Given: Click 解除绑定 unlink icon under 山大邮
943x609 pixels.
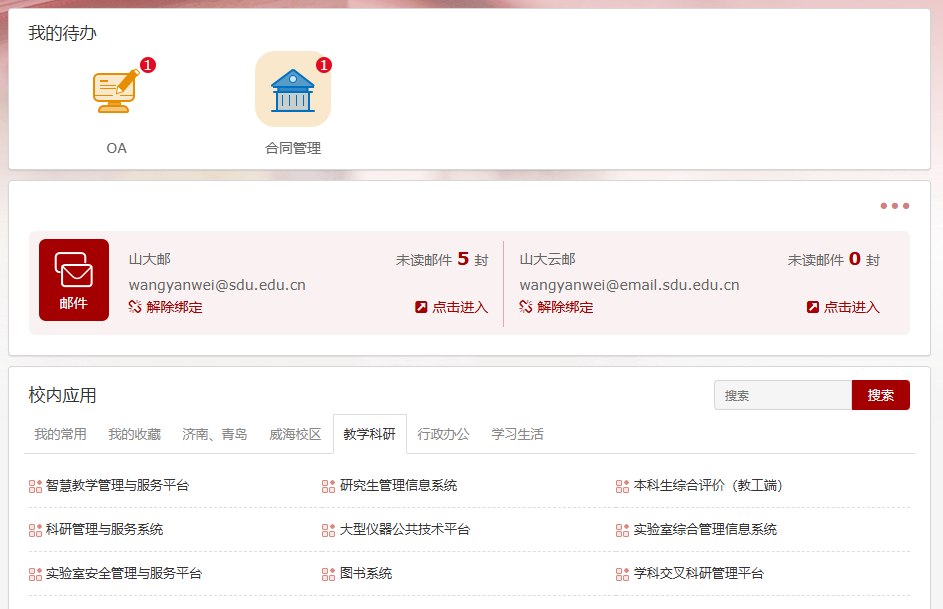Looking at the screenshot, I should click(135, 307).
